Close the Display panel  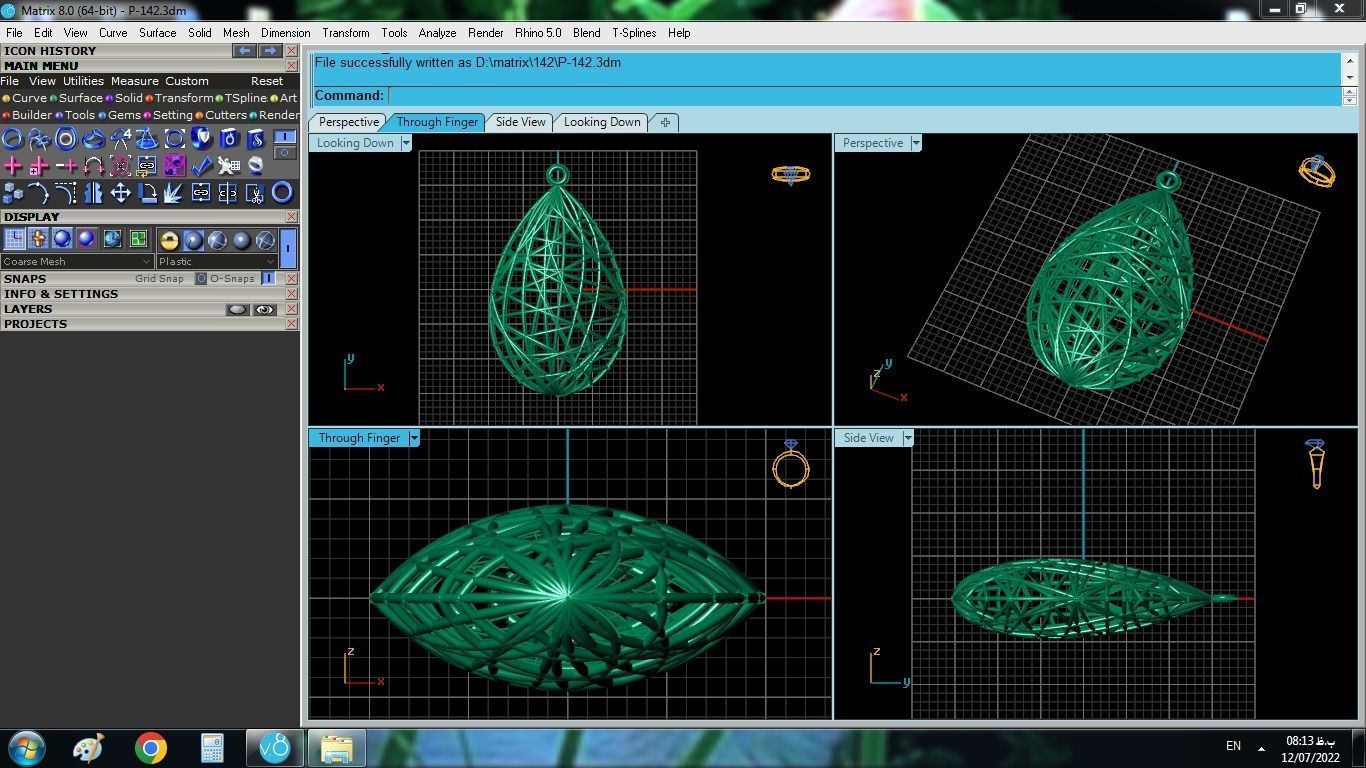pyautogui.click(x=292, y=217)
